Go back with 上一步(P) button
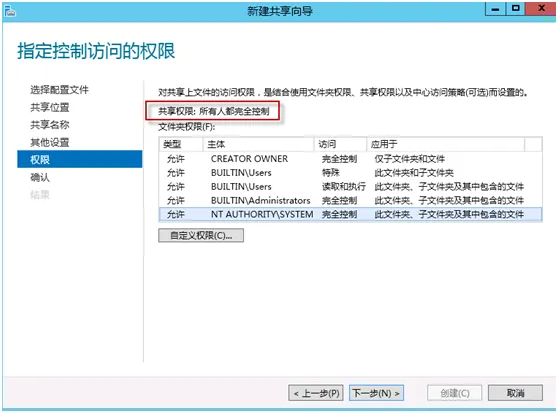Image resolution: width=558 pixels, height=413 pixels. pyautogui.click(x=316, y=393)
